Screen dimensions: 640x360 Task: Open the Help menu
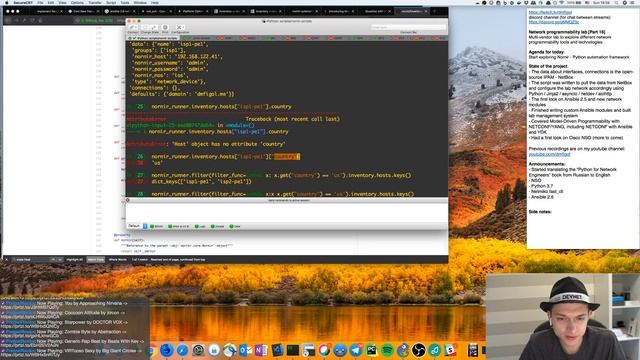pos(155,2)
